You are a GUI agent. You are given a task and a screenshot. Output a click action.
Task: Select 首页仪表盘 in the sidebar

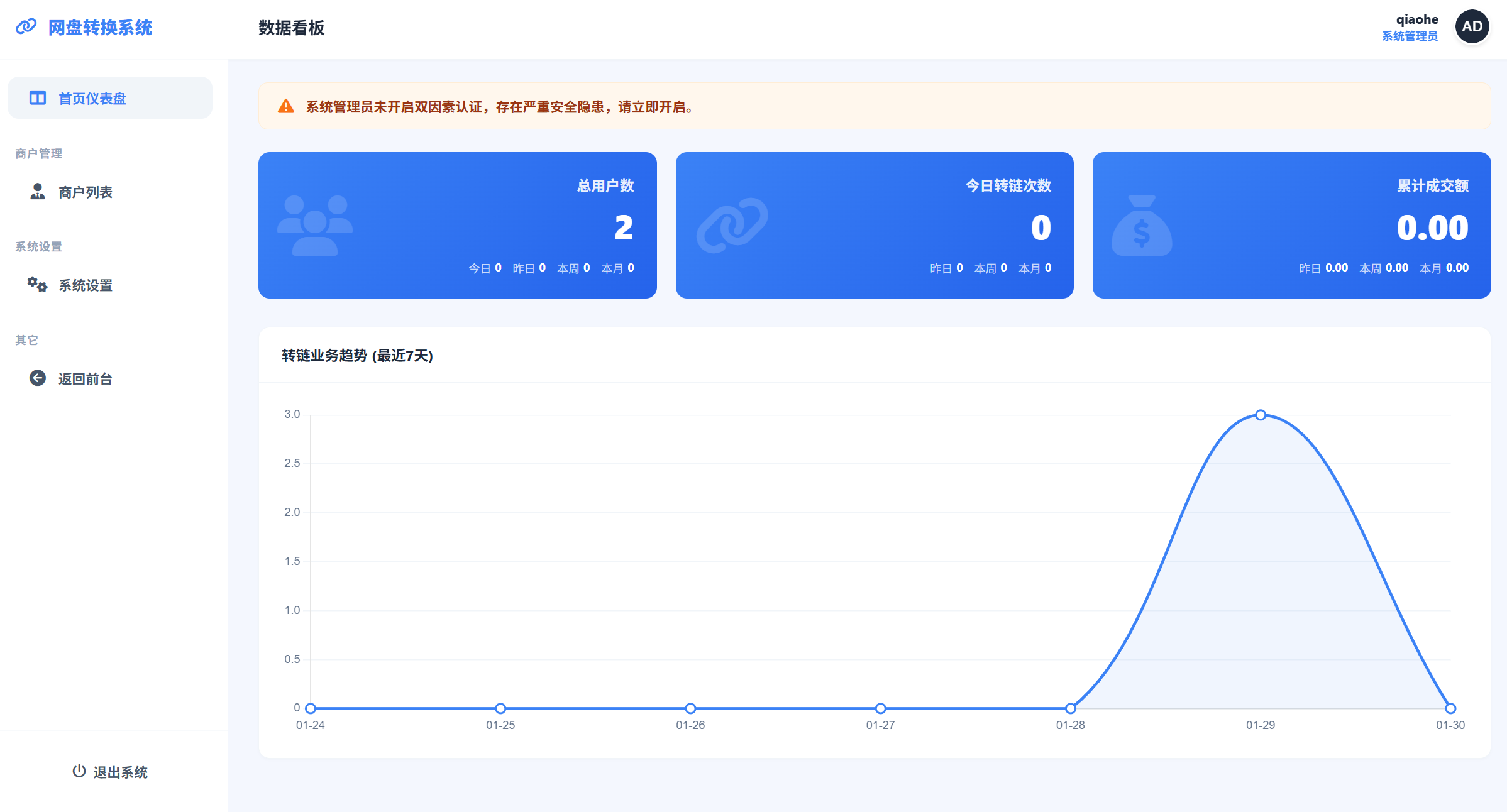[x=92, y=99]
